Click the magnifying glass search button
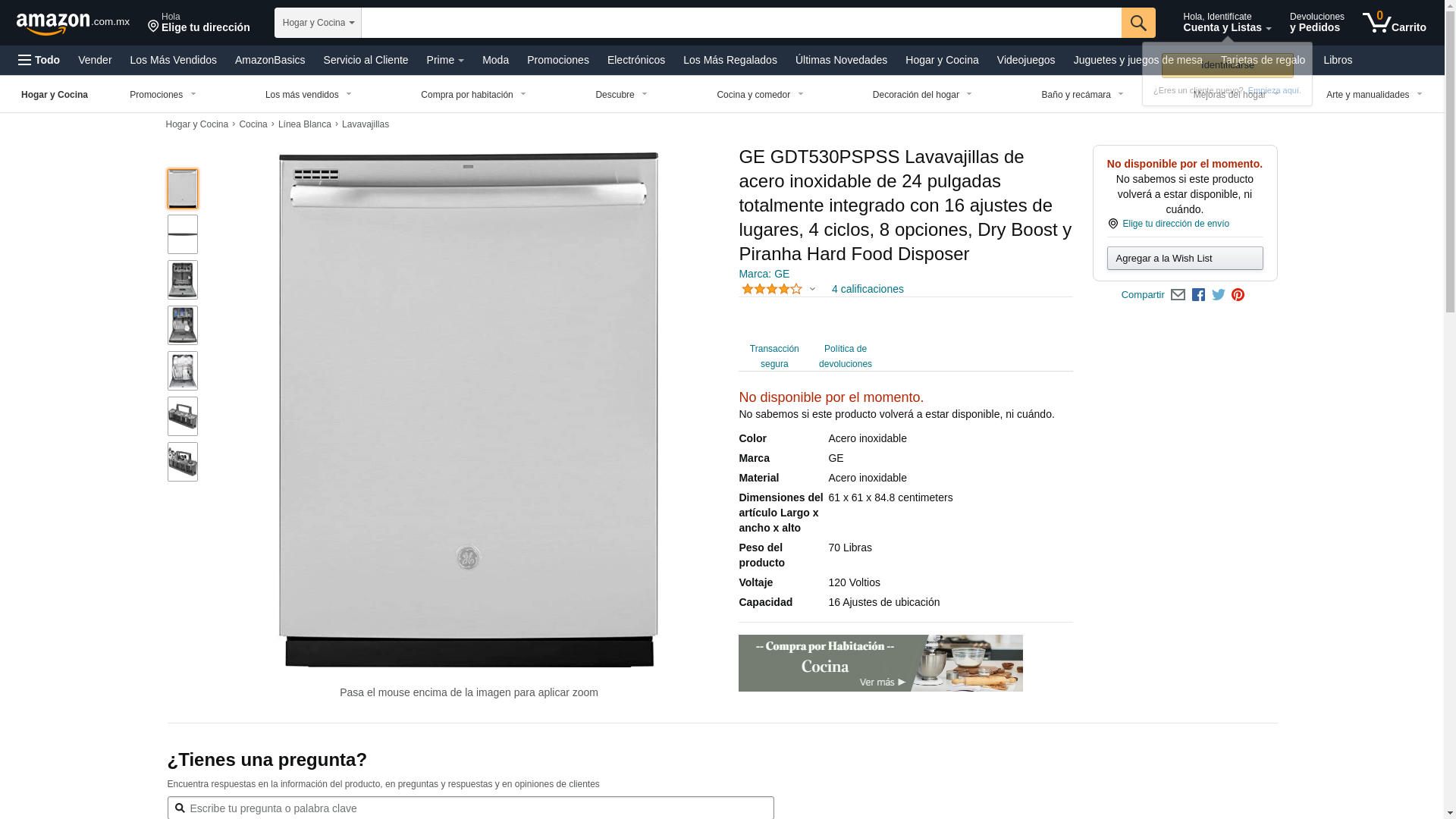 click(1138, 23)
